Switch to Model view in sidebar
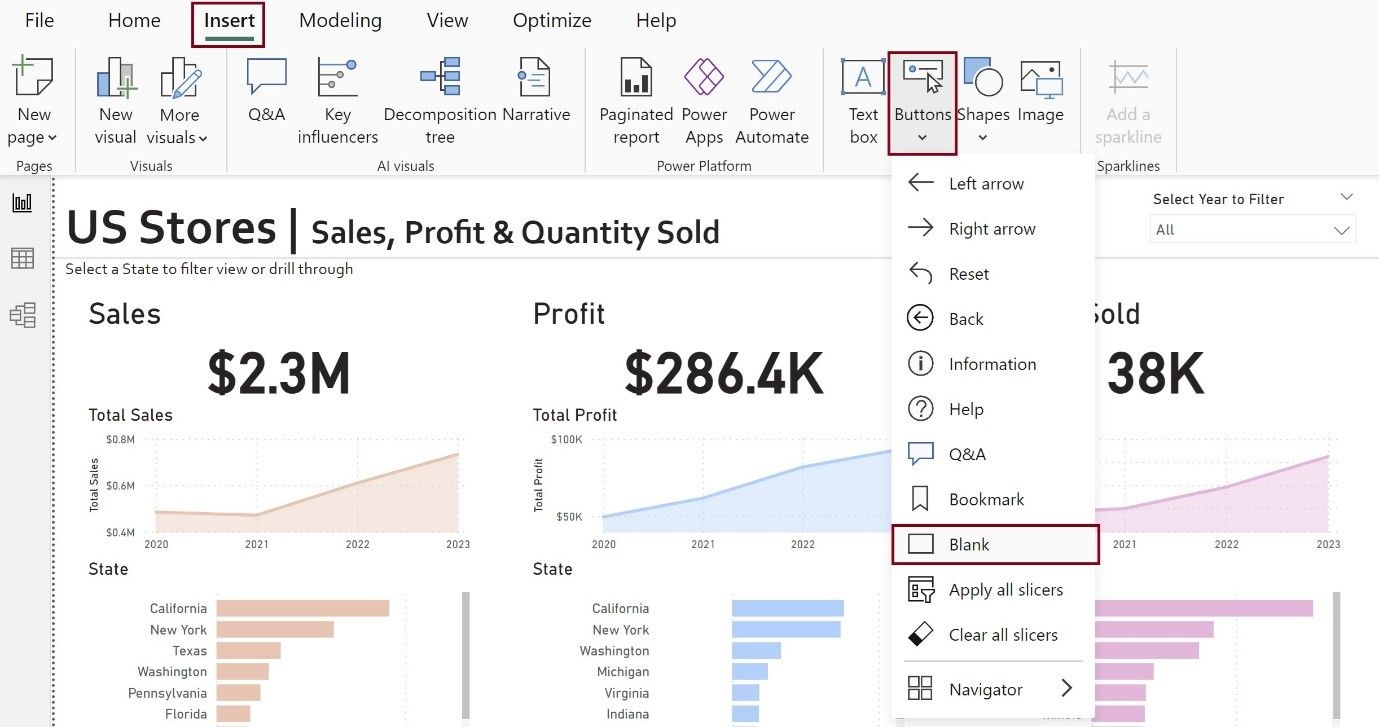Screen dimensions: 1379x727 pyautogui.click(x=22, y=316)
